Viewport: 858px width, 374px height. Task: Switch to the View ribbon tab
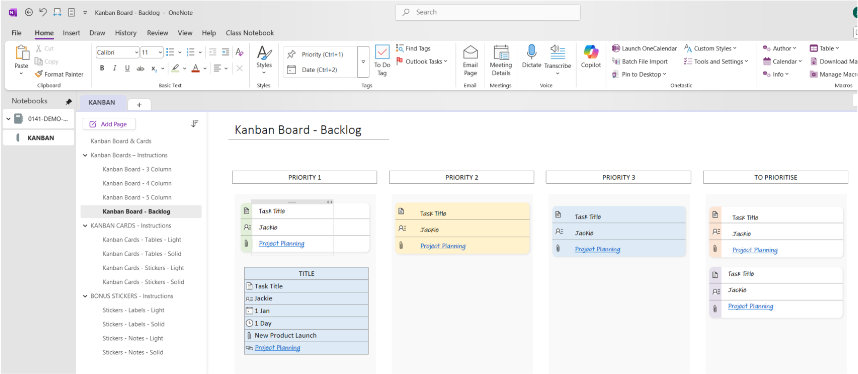[185, 33]
